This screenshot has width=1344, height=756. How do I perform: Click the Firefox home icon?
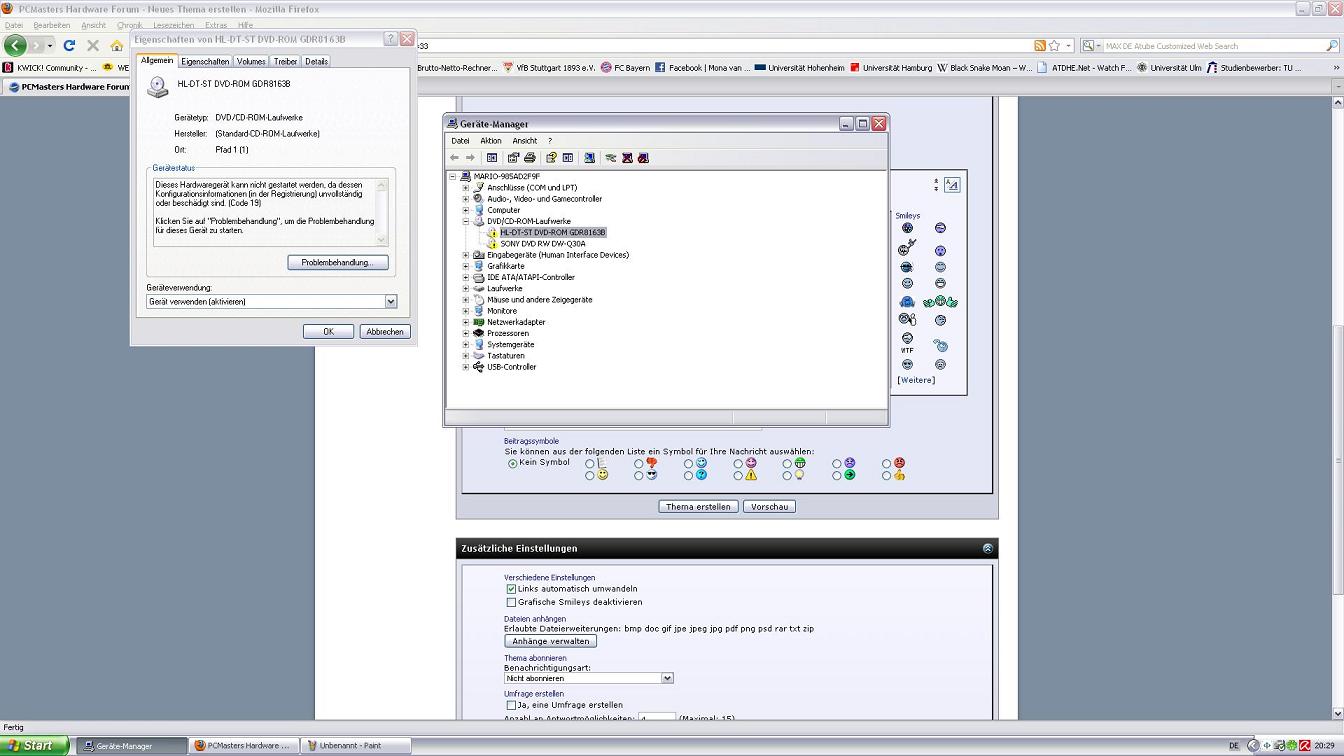pos(116,45)
